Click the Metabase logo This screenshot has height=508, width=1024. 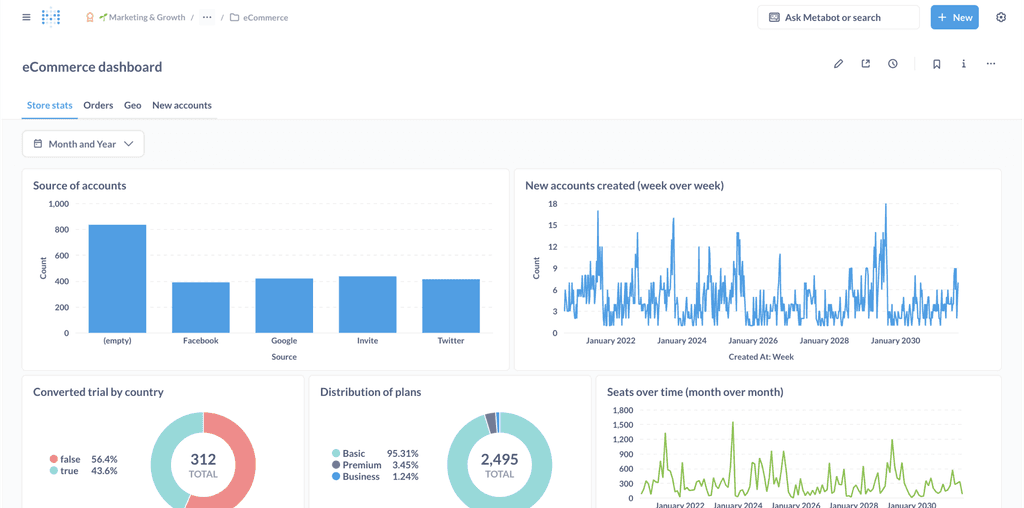click(x=51, y=17)
